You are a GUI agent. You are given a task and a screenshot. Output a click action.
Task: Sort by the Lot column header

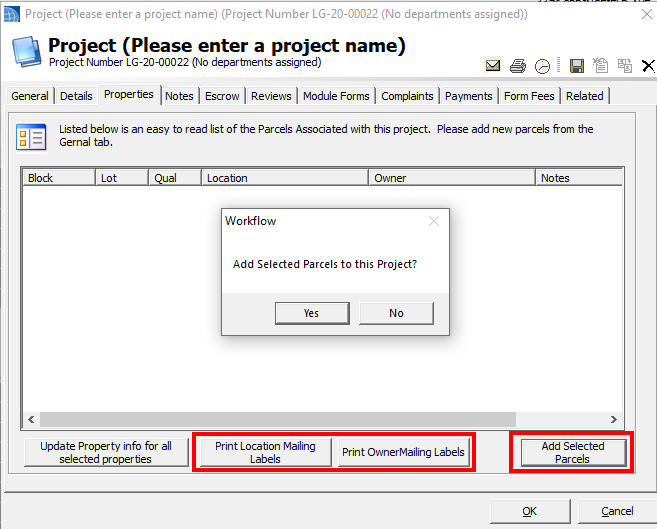(x=122, y=178)
